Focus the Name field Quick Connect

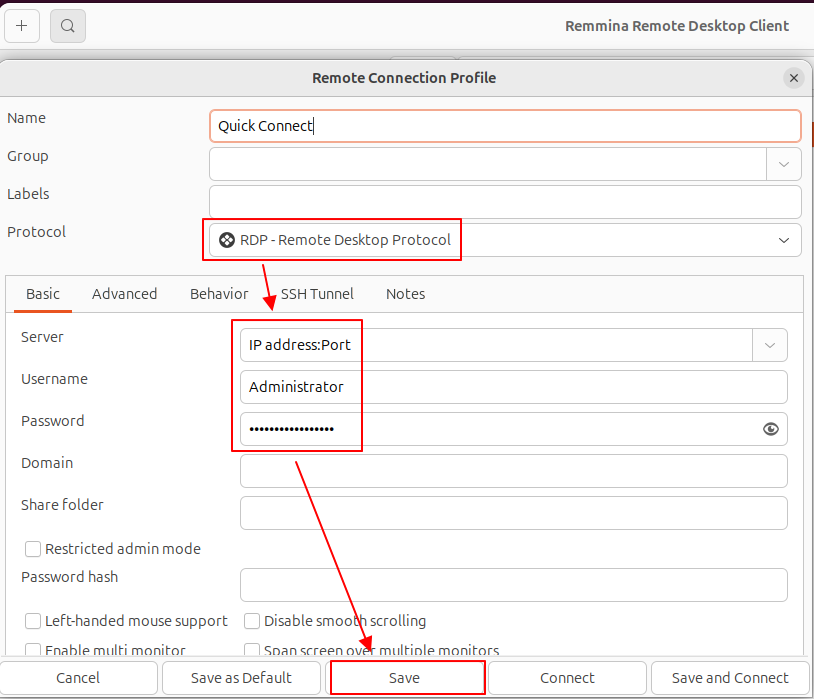coord(505,126)
